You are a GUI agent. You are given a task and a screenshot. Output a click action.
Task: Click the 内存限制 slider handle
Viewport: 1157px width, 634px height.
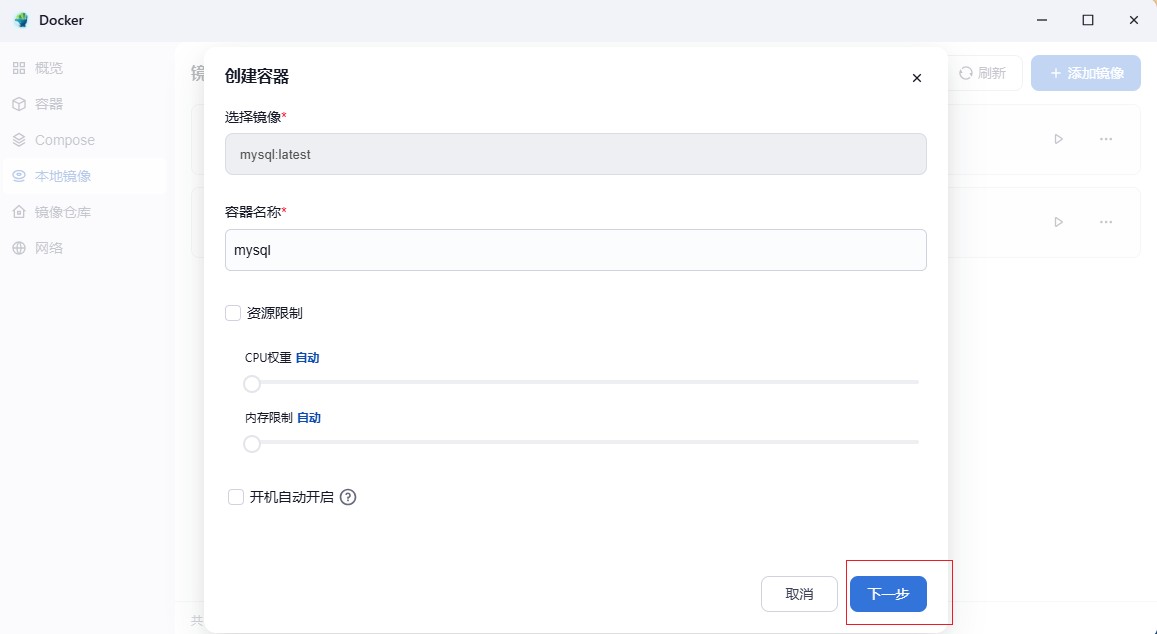pos(252,444)
